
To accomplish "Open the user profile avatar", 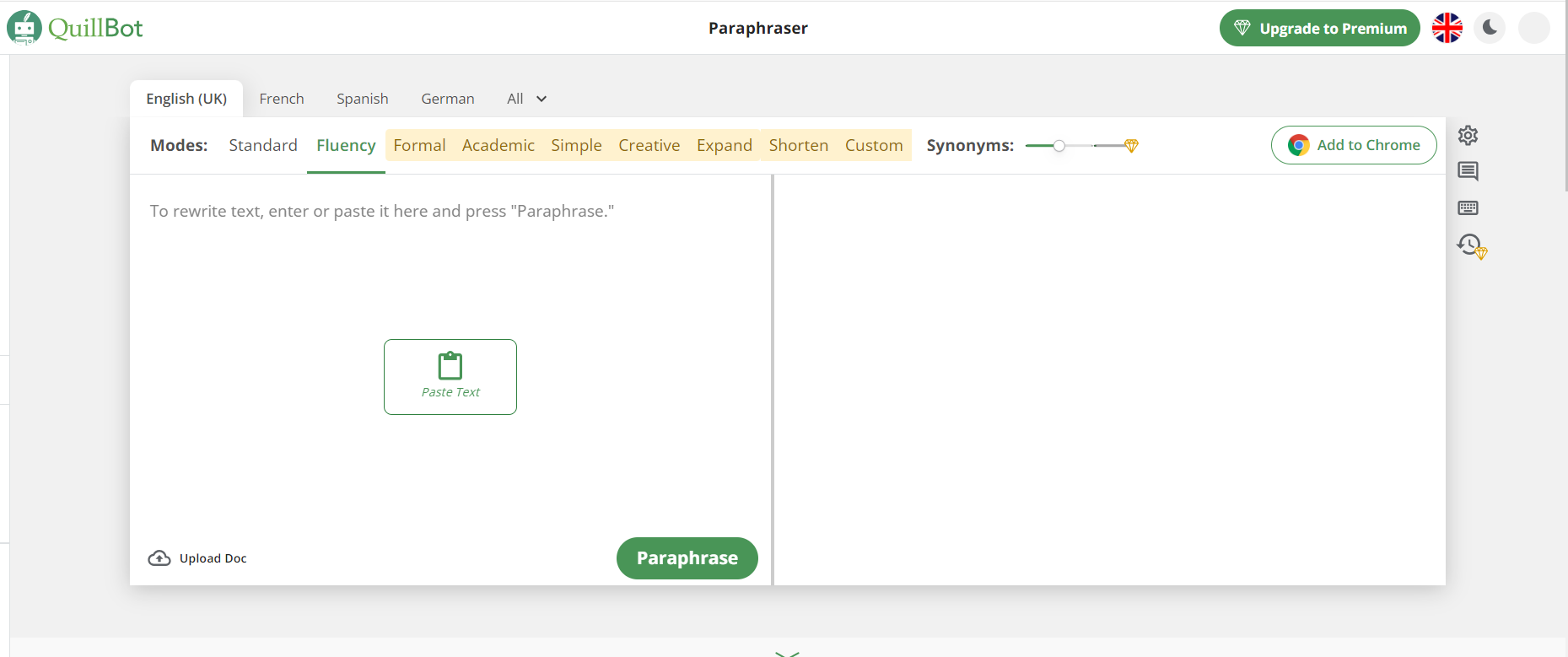I will pyautogui.click(x=1534, y=28).
